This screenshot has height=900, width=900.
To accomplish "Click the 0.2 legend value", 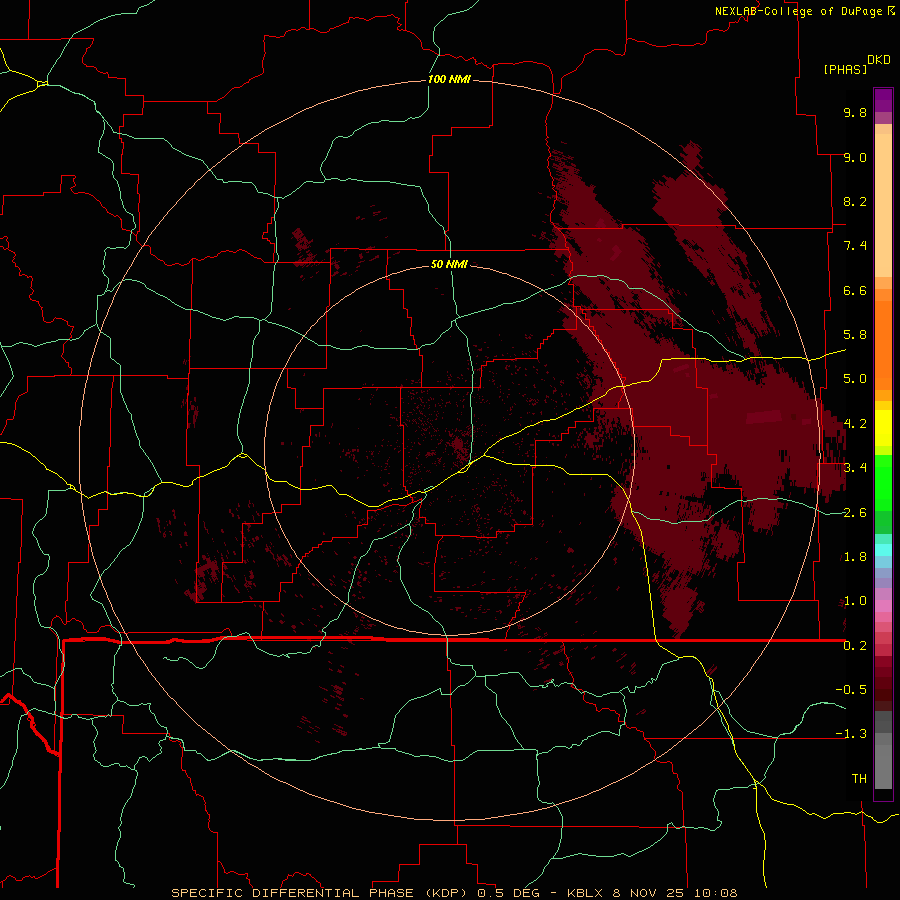I will click(x=855, y=646).
